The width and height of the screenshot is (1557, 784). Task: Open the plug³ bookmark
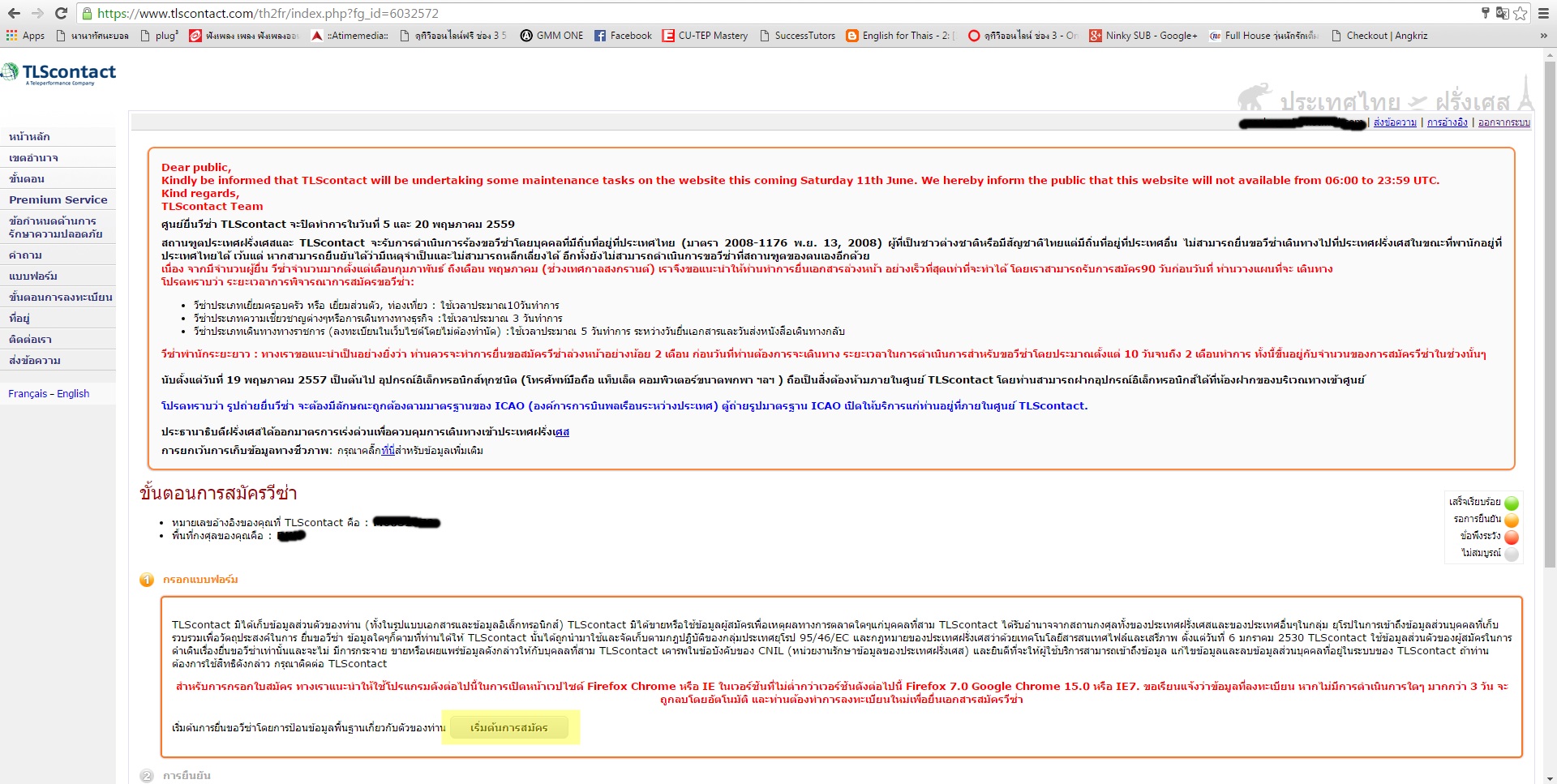pyautogui.click(x=159, y=36)
